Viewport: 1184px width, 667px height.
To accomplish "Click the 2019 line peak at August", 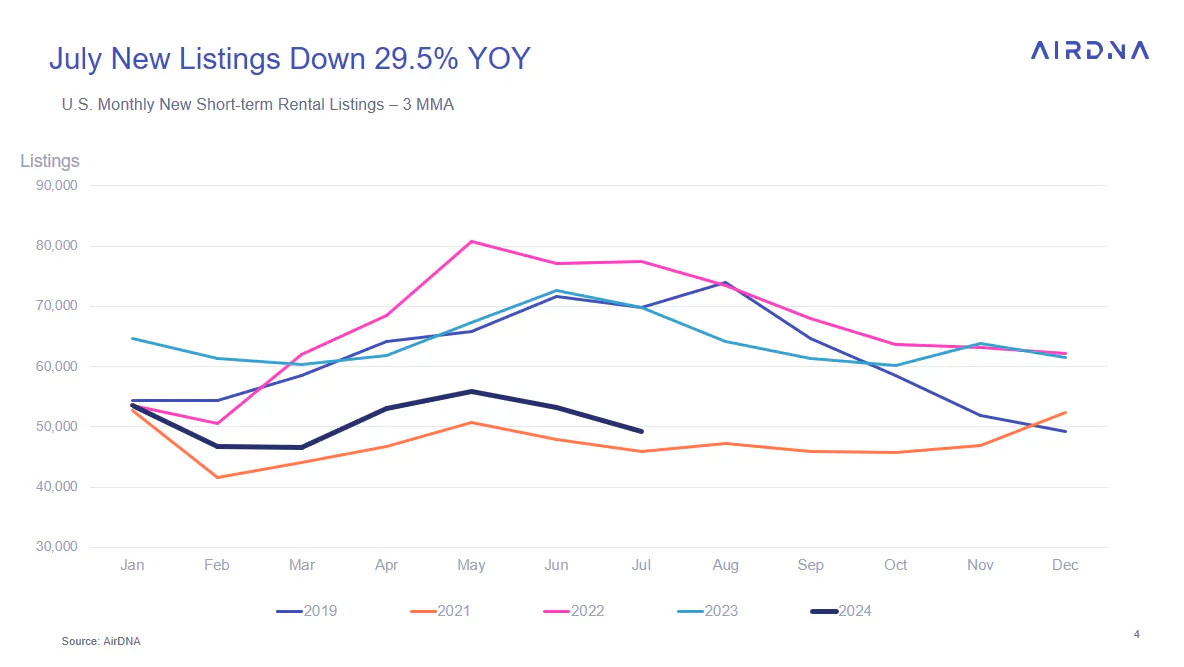I will [x=726, y=283].
